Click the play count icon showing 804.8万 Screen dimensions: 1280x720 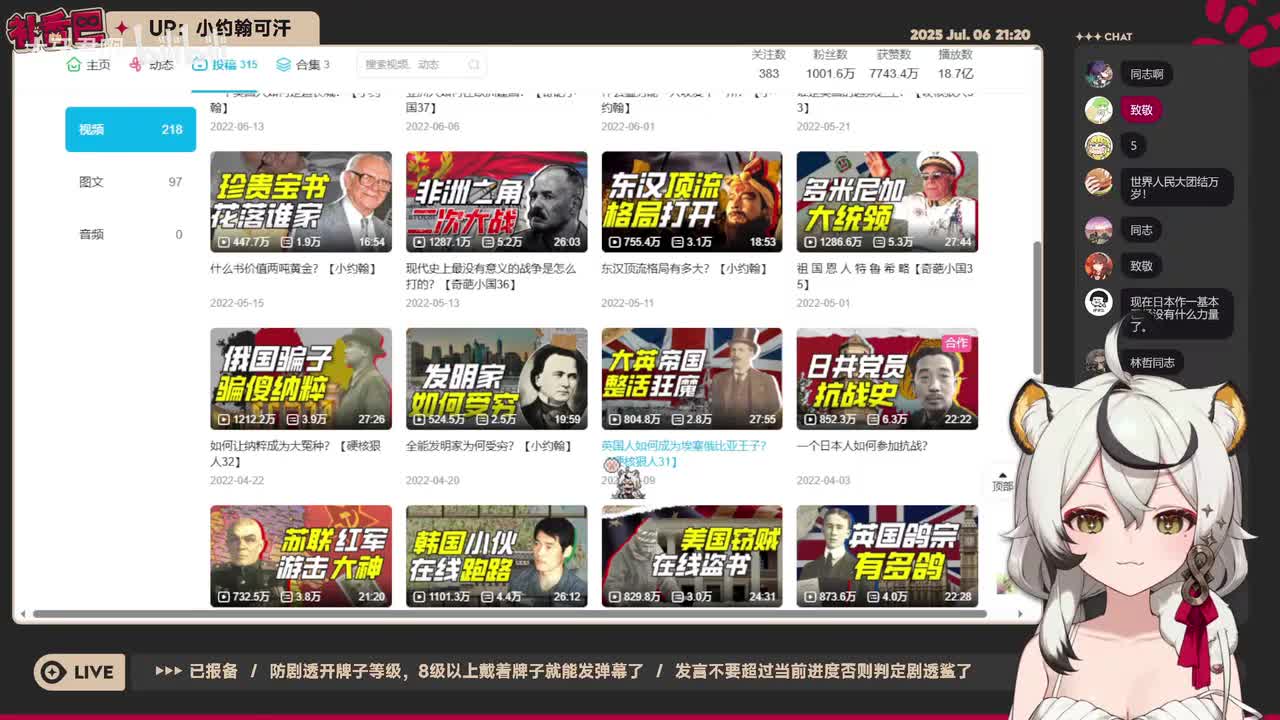coord(615,419)
